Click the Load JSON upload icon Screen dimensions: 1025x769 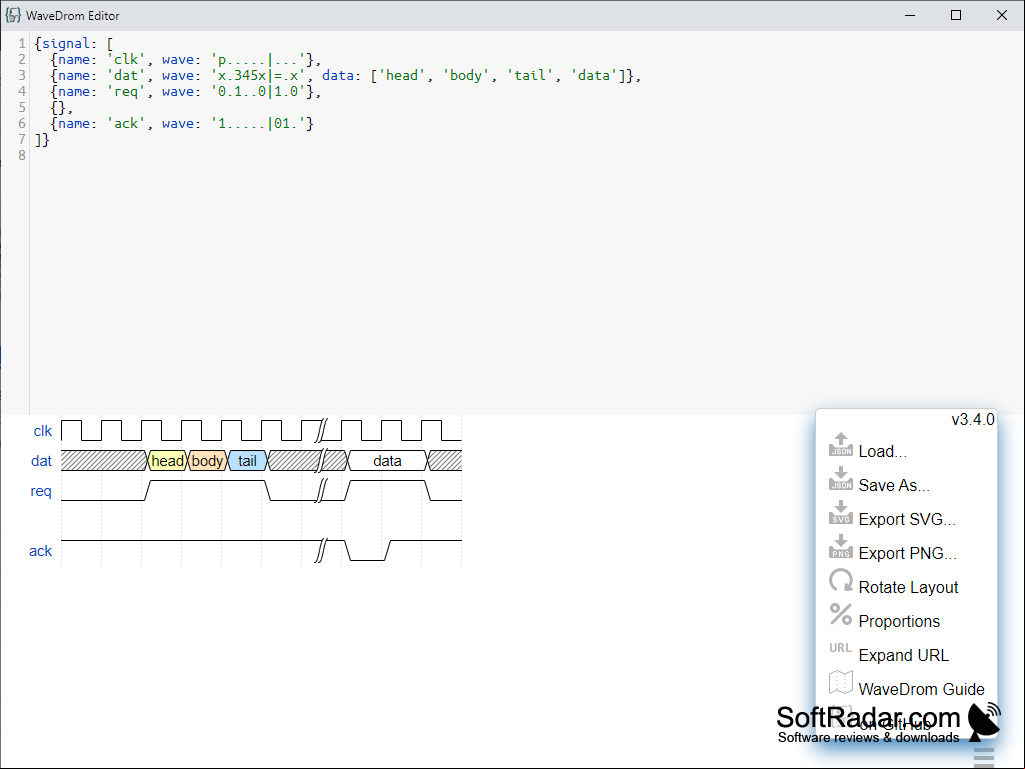(841, 445)
